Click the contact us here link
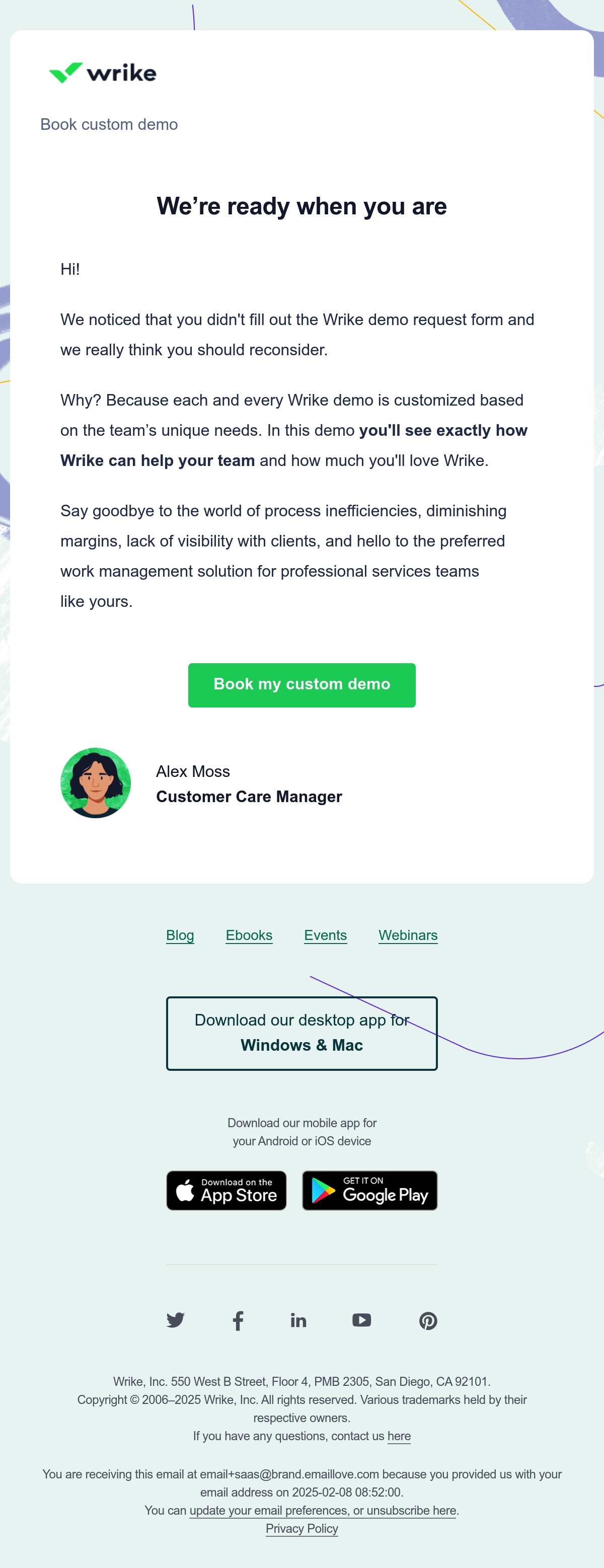 coord(399,1436)
